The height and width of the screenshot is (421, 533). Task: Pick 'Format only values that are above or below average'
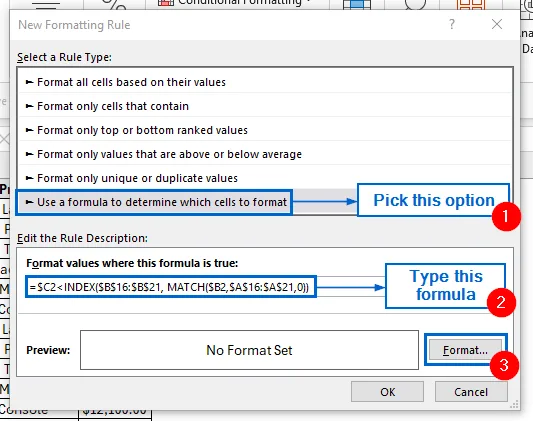265,154
